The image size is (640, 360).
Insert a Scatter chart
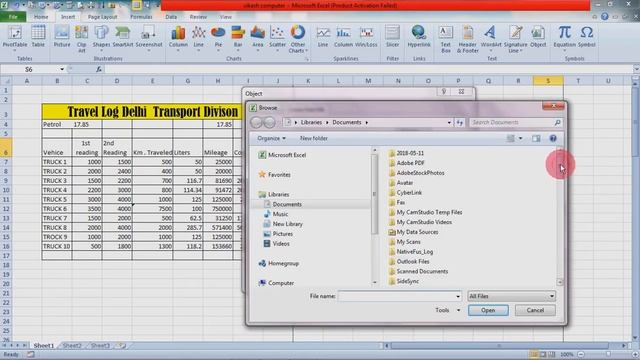click(x=277, y=38)
